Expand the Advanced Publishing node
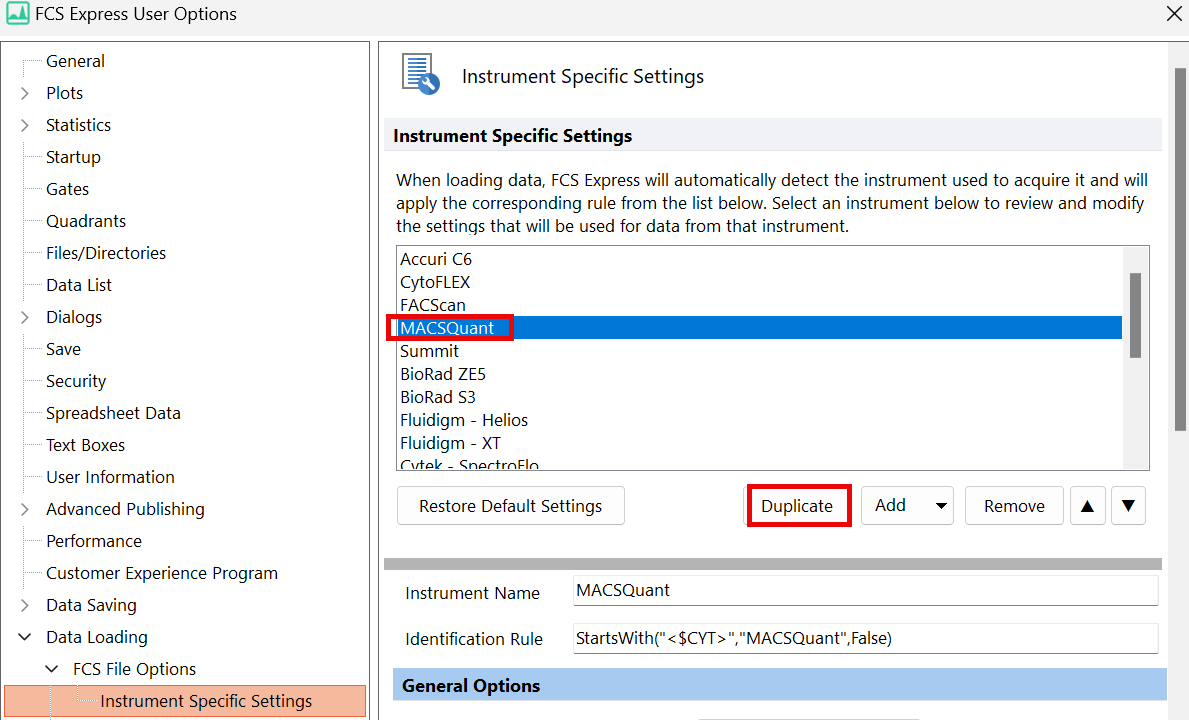The height and width of the screenshot is (720, 1189). point(25,509)
